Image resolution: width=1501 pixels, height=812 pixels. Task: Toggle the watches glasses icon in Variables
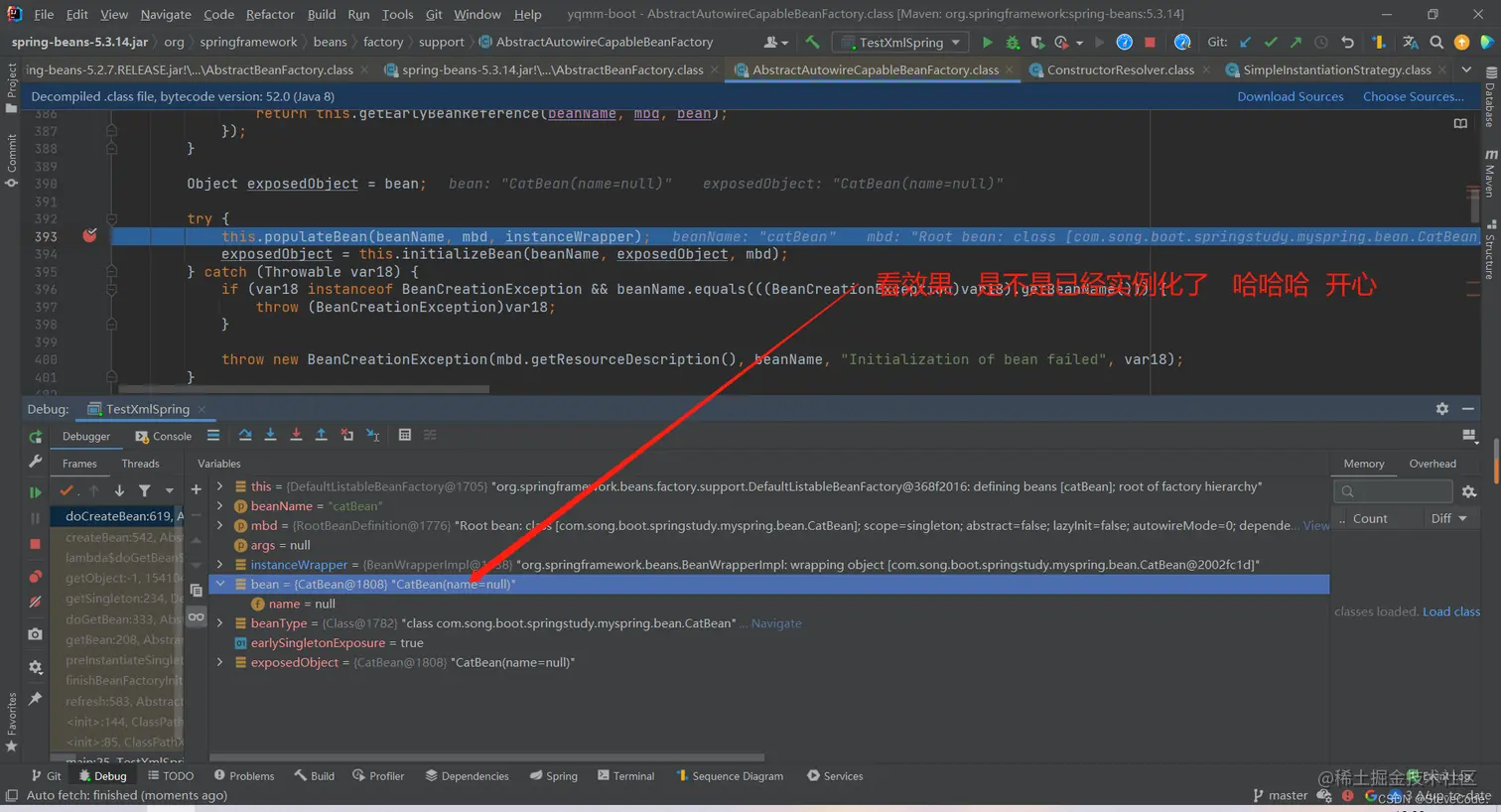(x=196, y=616)
